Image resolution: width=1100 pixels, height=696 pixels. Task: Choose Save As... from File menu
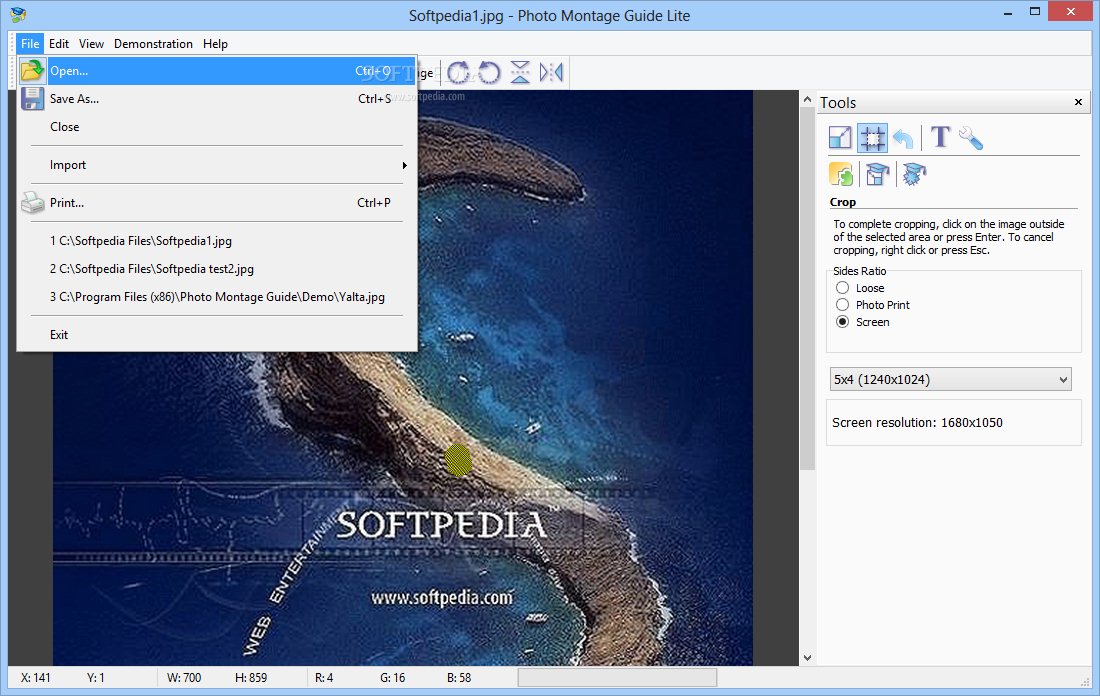(217, 99)
